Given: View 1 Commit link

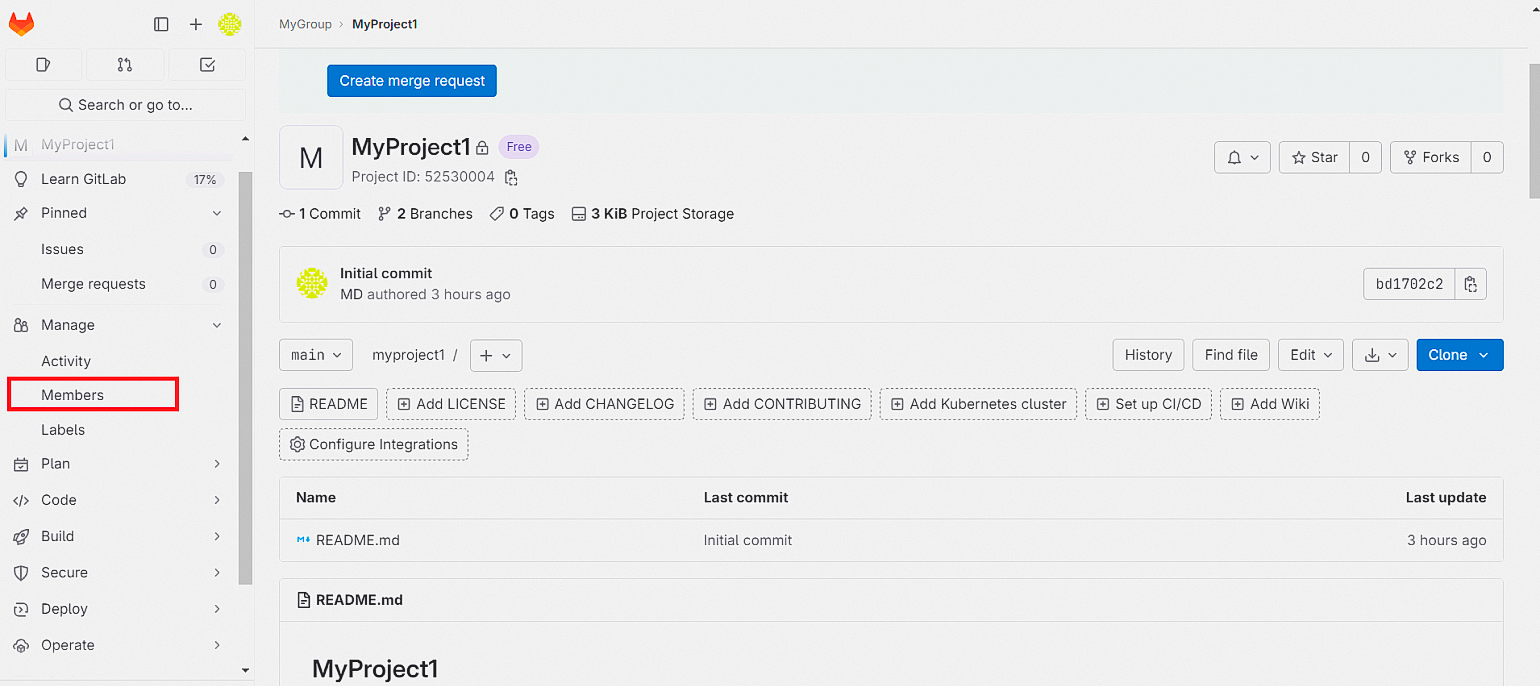Looking at the screenshot, I should pos(320,214).
